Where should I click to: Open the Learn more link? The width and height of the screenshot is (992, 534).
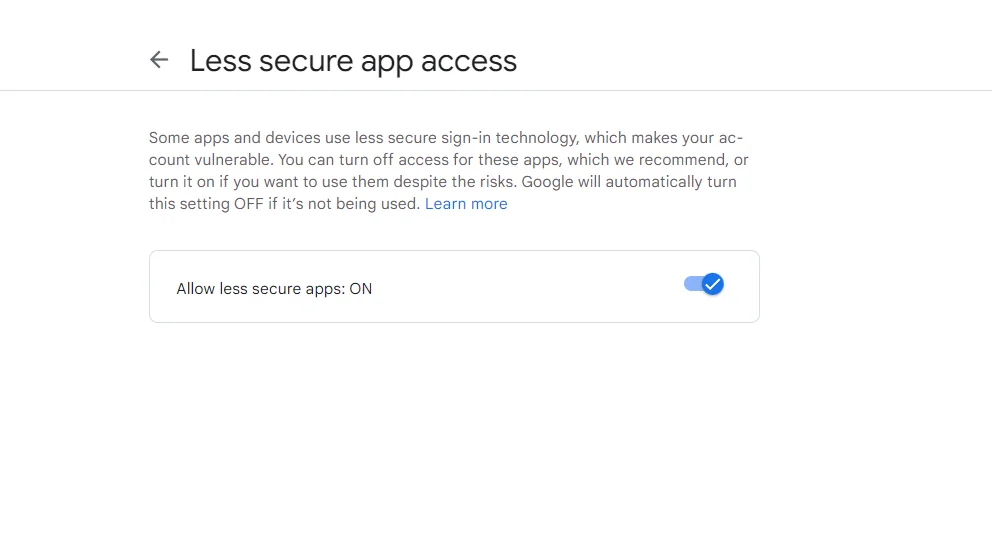(x=466, y=204)
